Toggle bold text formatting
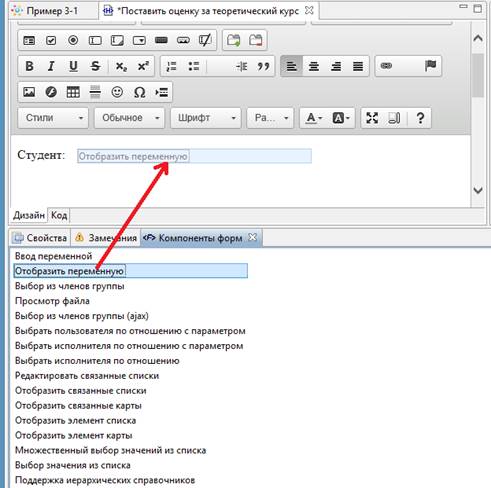The height and width of the screenshot is (488, 491). 29,66
